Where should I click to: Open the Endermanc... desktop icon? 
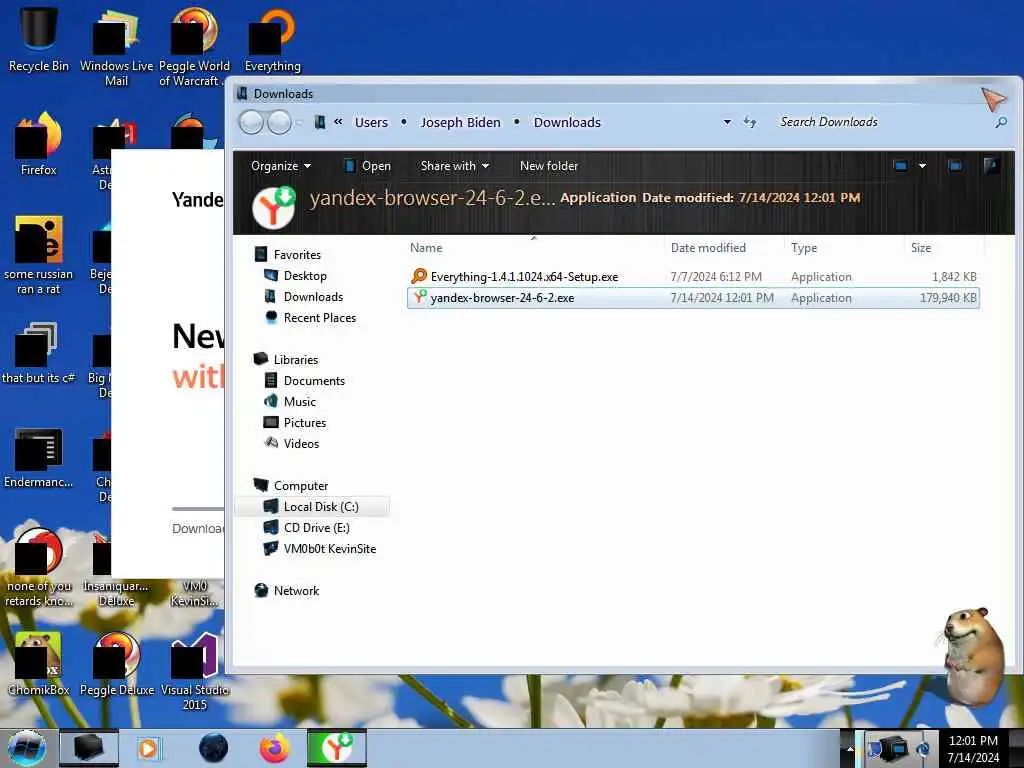coord(39,457)
